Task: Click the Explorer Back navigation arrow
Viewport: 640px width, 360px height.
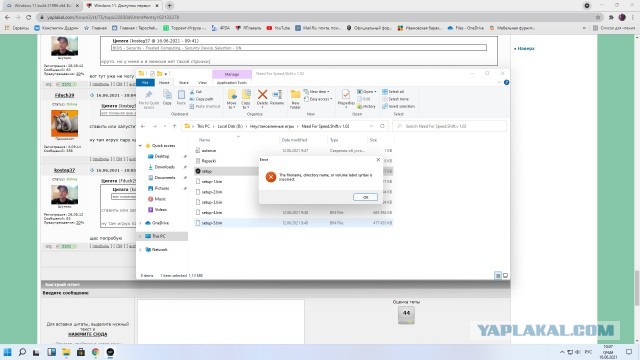Action: [x=143, y=127]
